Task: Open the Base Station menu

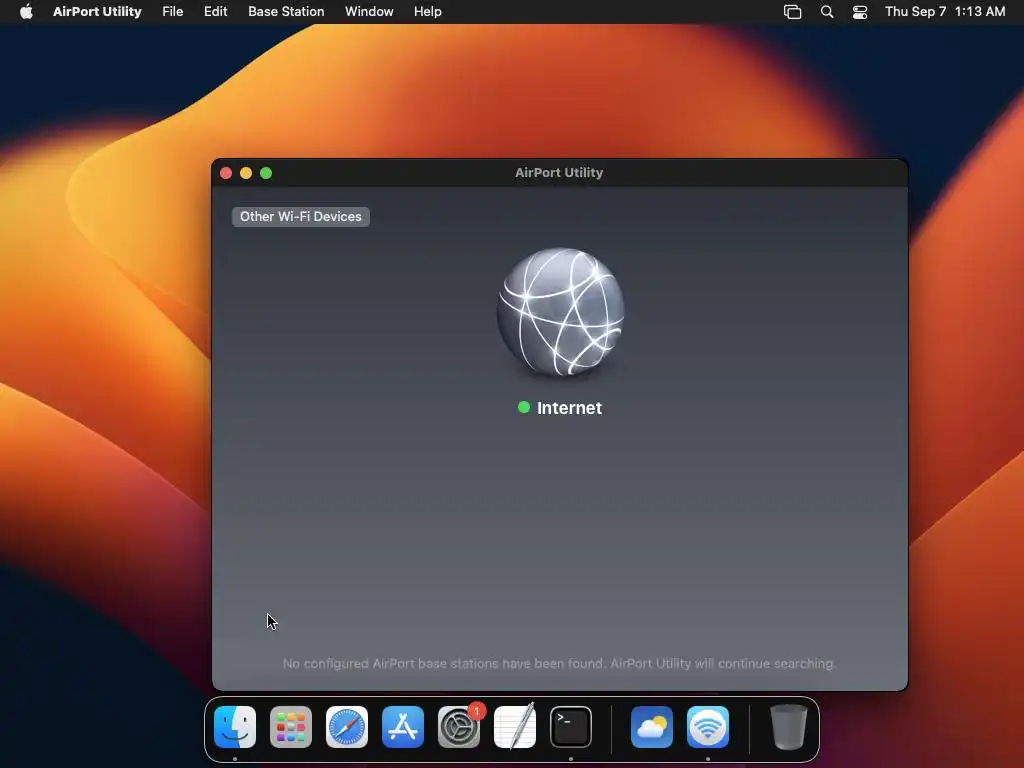Action: [286, 11]
